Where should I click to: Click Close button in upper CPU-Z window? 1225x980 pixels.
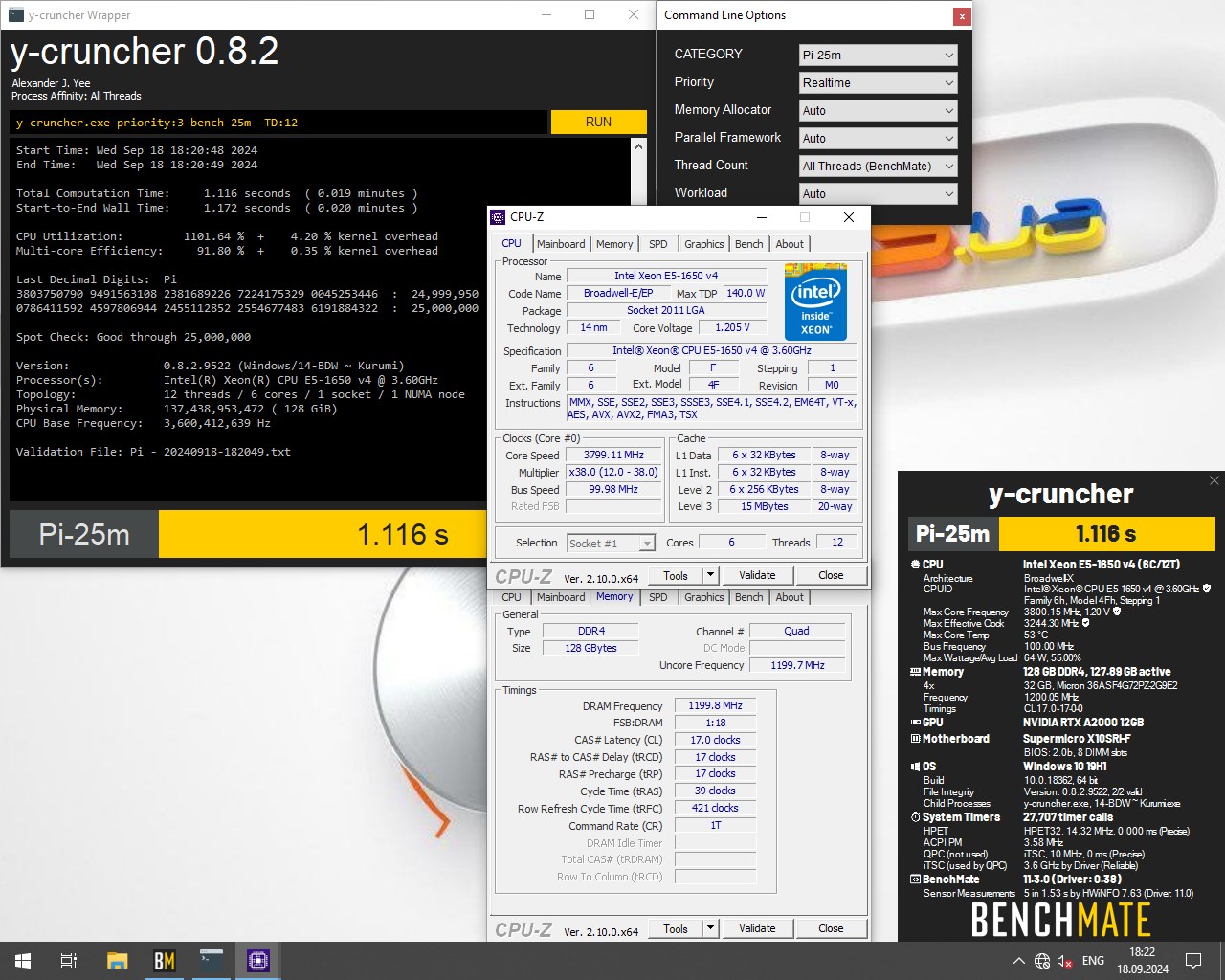point(831,575)
